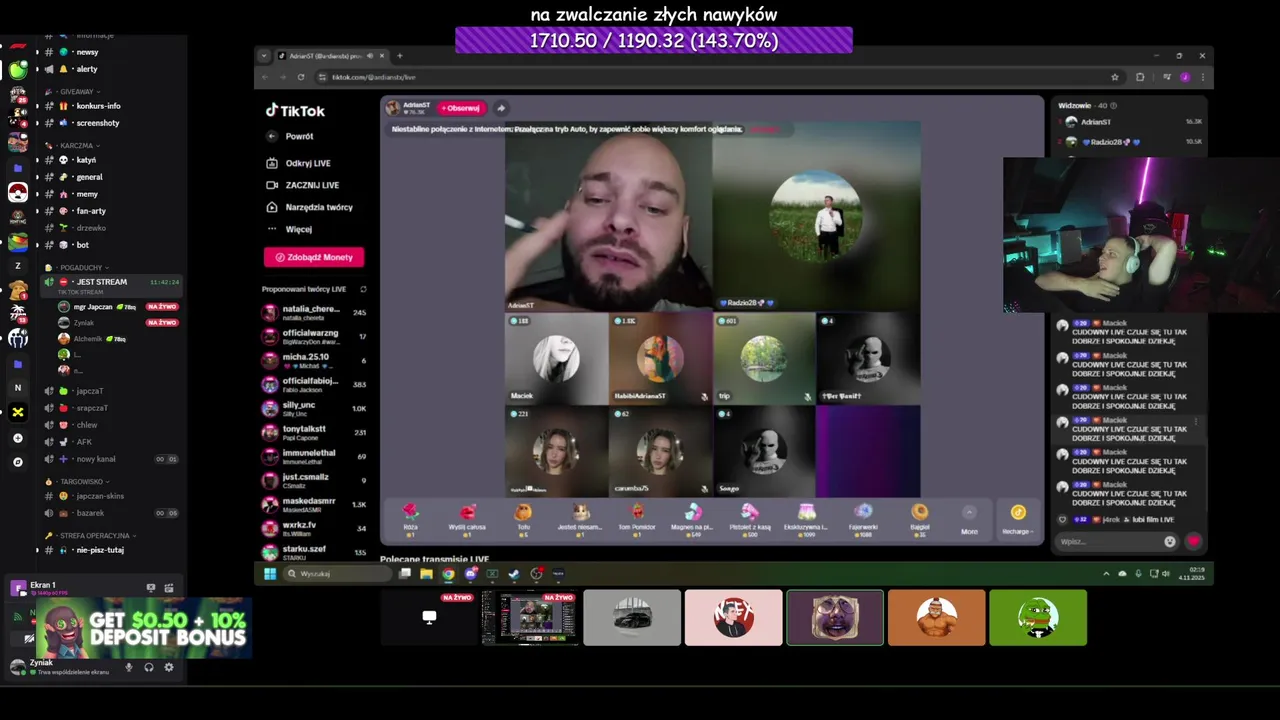
Task: Open the green apple server icon
Action: [x=18, y=70]
